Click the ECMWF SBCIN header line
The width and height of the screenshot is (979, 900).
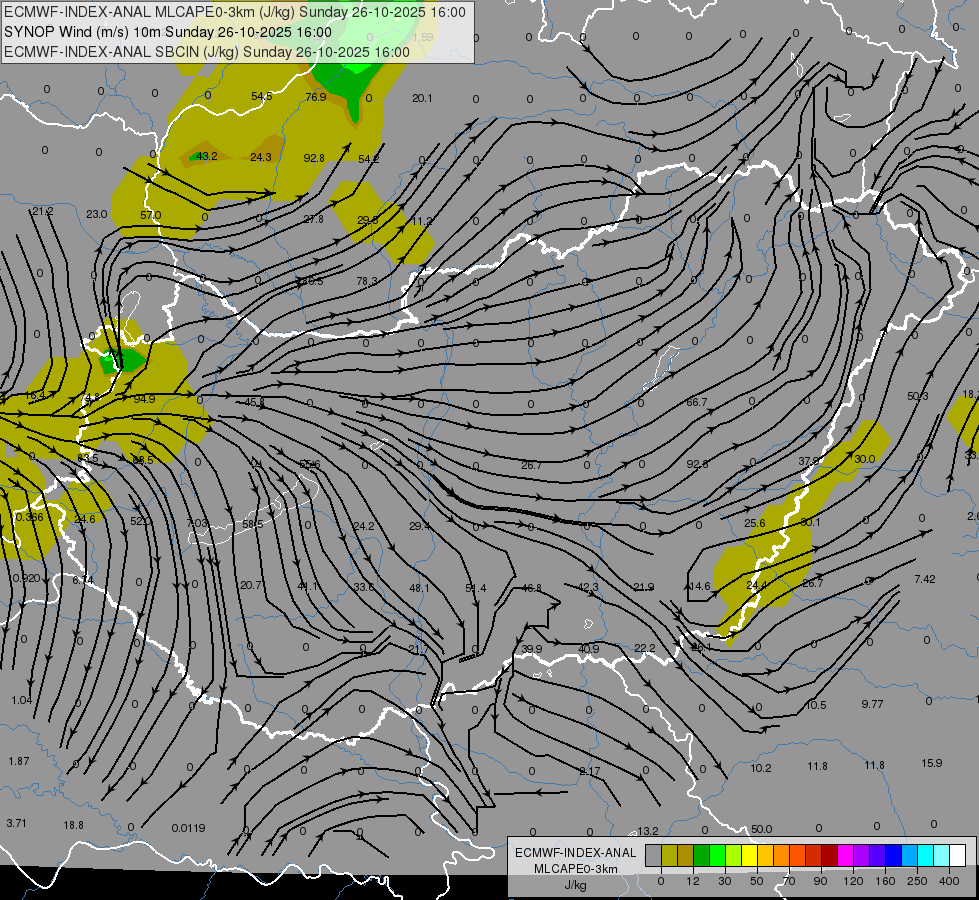coord(207,52)
